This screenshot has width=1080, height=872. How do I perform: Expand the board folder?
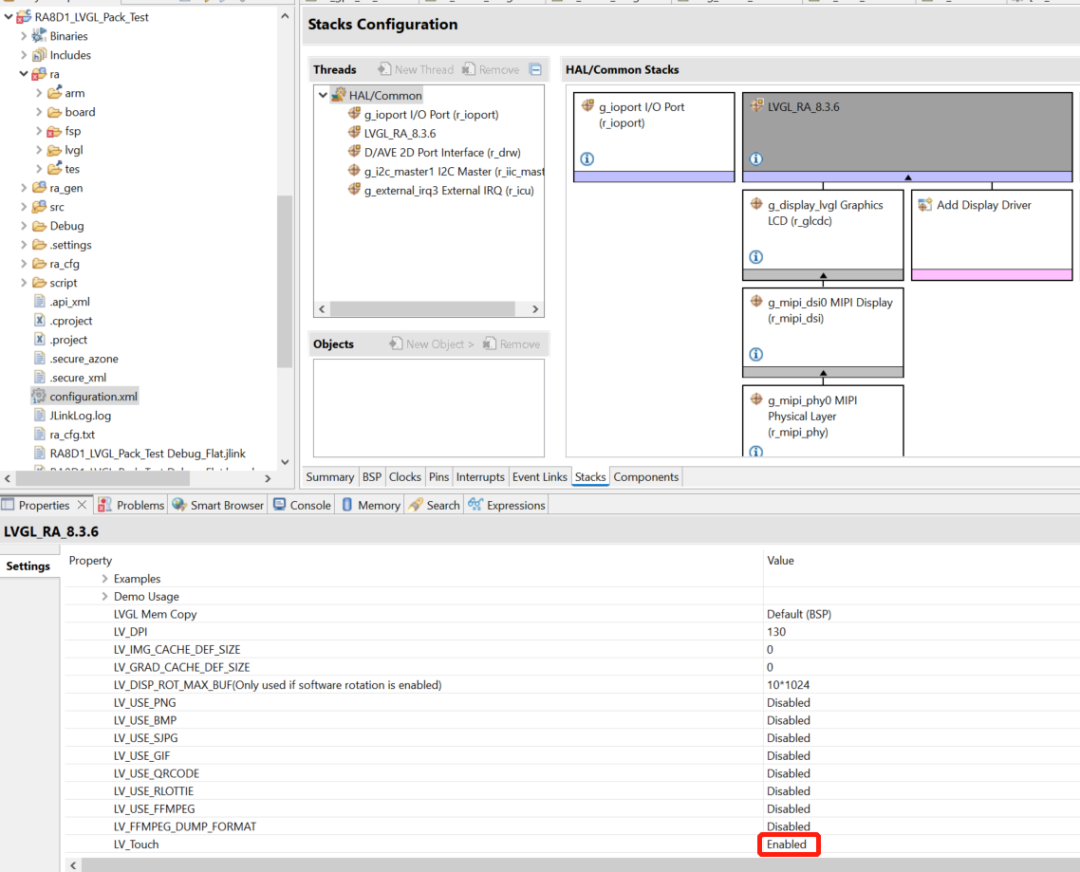tap(39, 112)
